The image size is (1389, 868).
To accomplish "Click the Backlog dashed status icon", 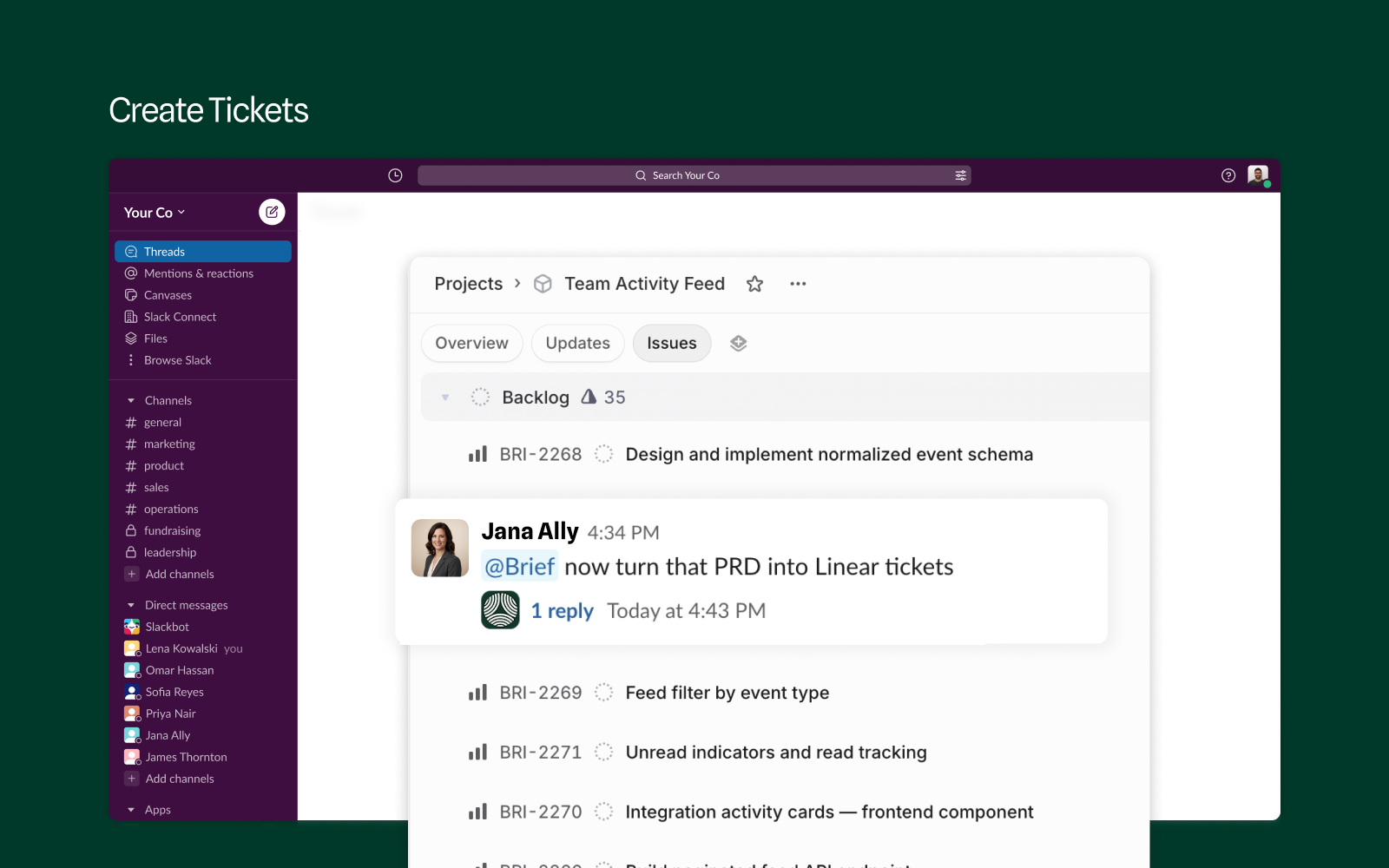I will pos(480,398).
